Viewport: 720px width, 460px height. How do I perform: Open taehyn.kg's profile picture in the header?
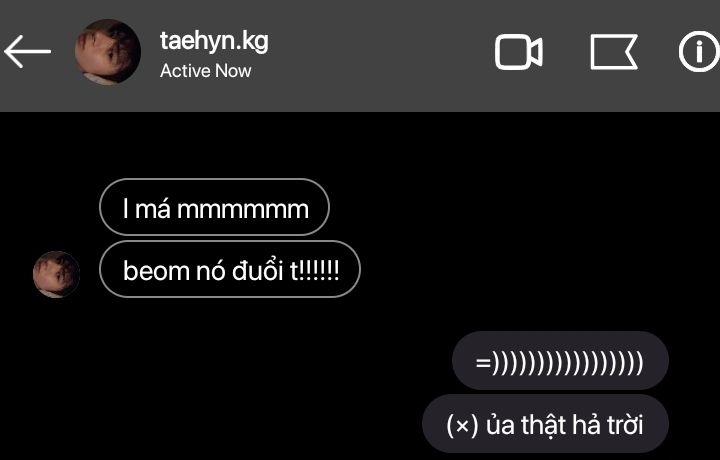pyautogui.click(x=108, y=52)
